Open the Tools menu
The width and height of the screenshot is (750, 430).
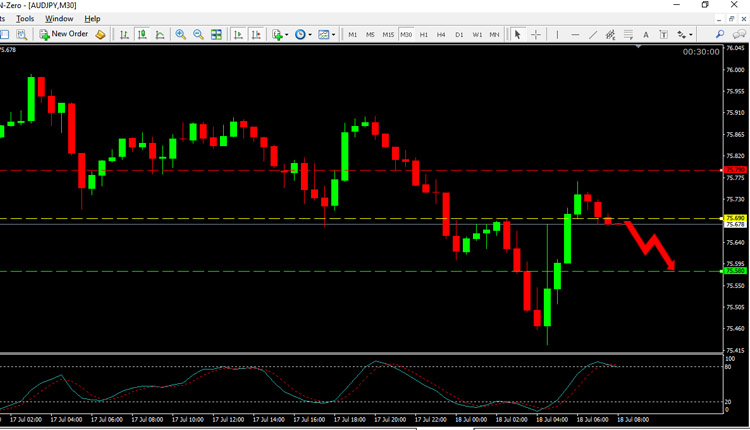click(24, 18)
